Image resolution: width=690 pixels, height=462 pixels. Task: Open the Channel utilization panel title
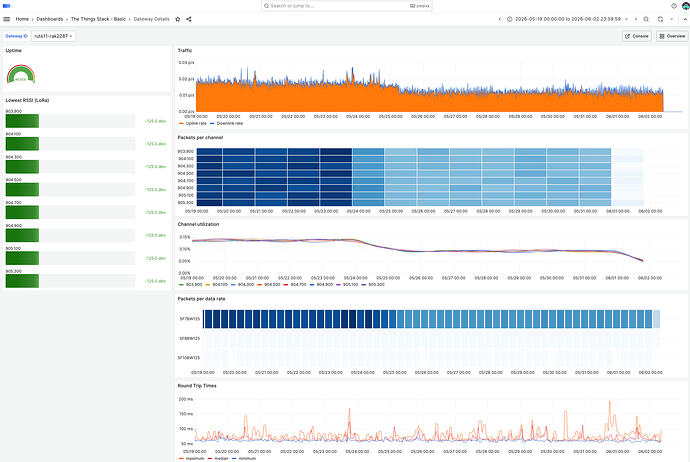[x=198, y=224]
